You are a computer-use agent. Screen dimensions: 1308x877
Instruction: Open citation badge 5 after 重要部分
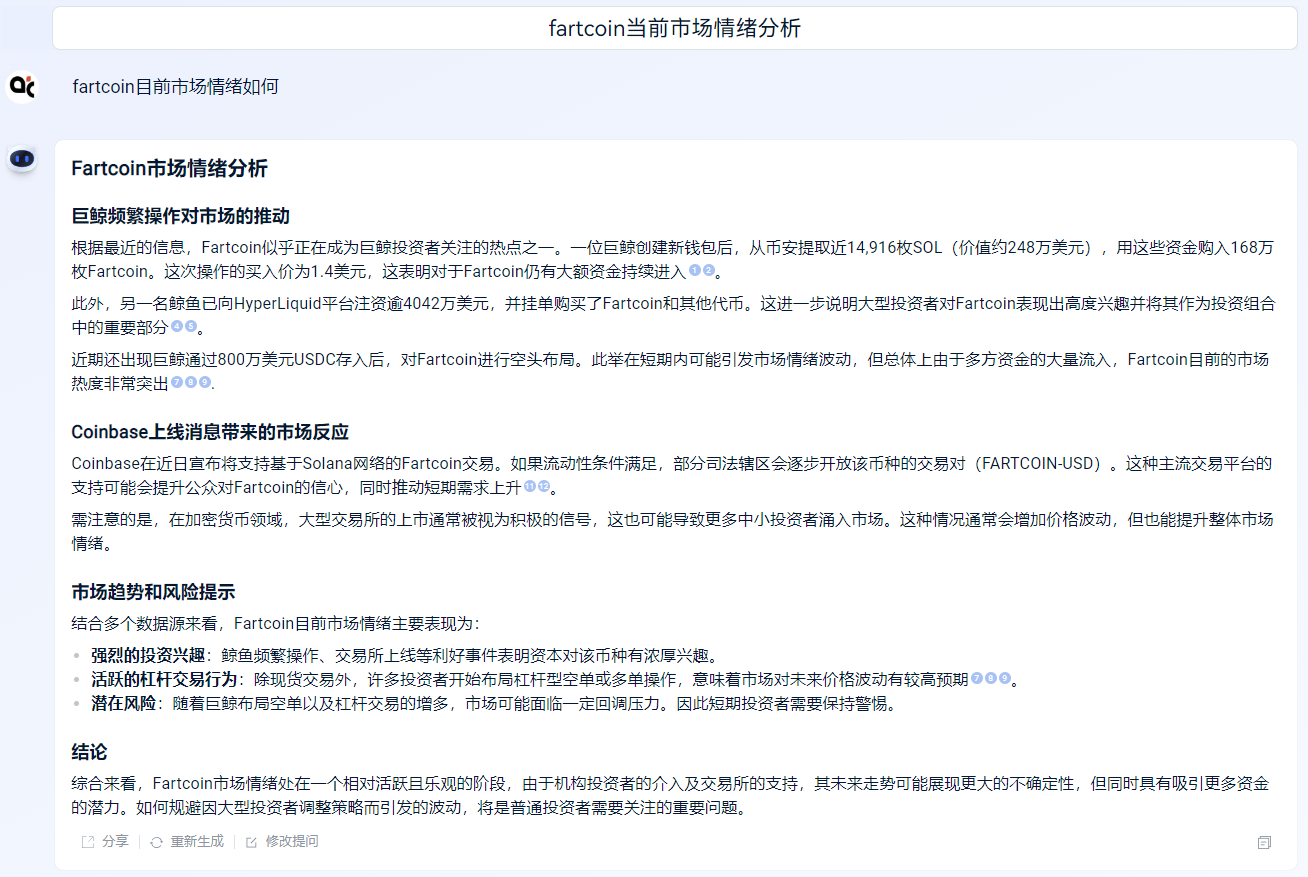point(191,327)
